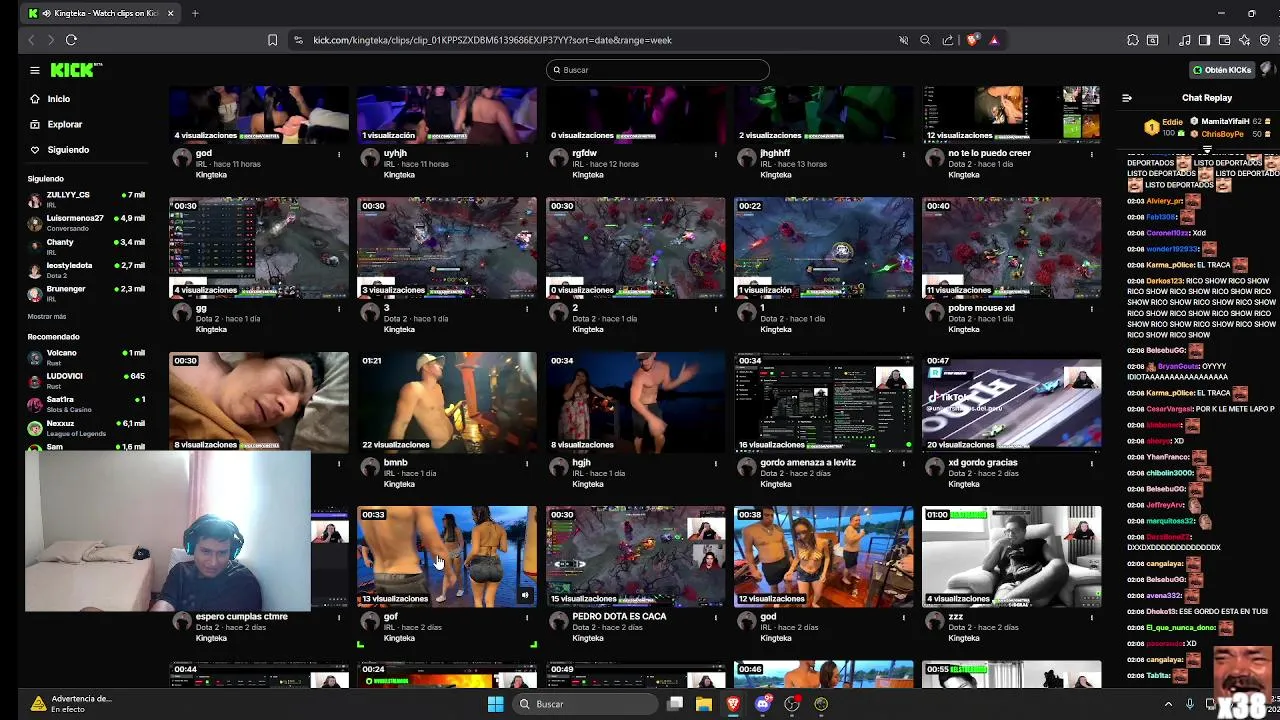This screenshot has height=720, width=1280.
Task: Open options menu for clip 'uyhjh'
Action: pos(527,154)
